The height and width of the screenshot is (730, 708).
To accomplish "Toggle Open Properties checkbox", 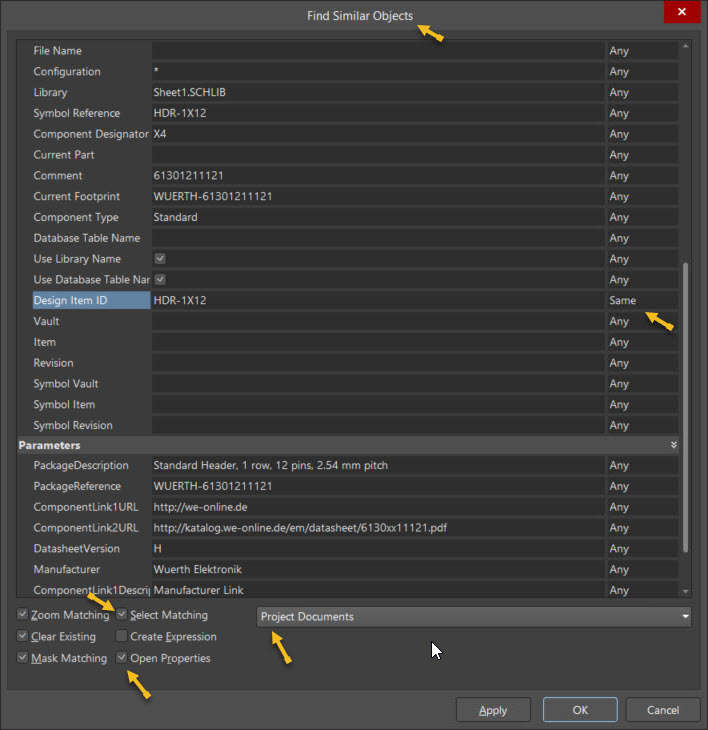I will pyautogui.click(x=121, y=657).
